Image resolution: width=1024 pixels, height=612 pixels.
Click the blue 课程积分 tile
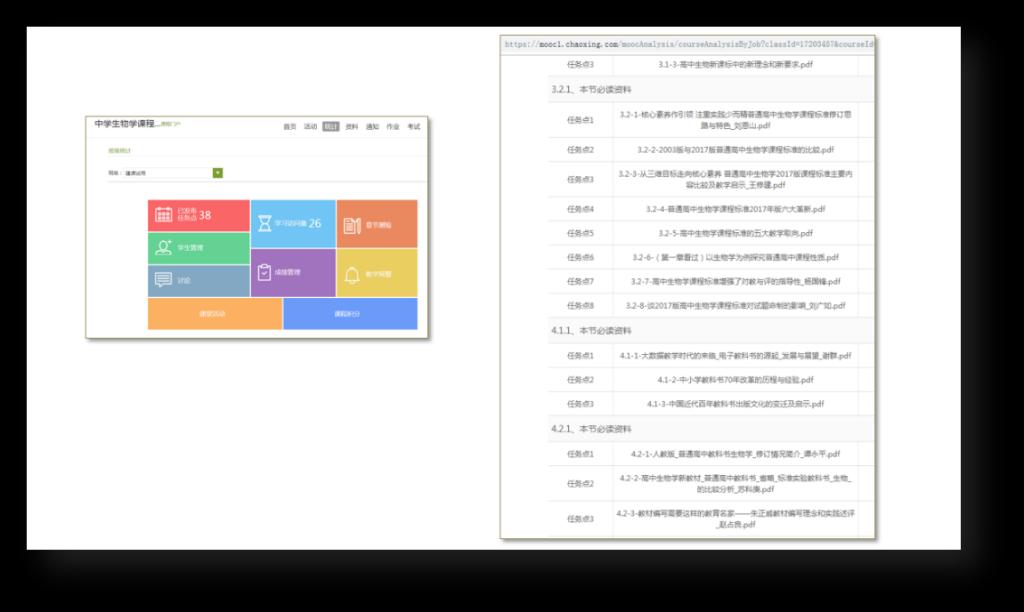(x=350, y=313)
